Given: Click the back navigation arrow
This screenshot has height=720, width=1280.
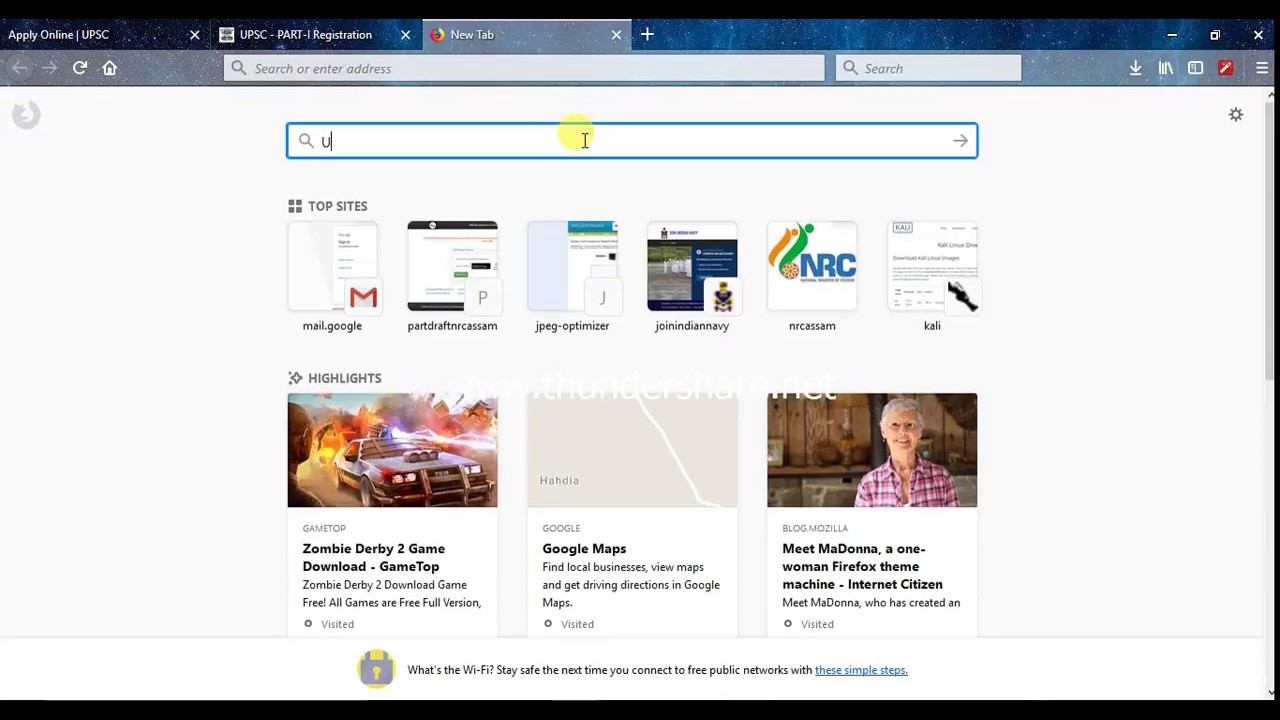Looking at the screenshot, I should 20,68.
